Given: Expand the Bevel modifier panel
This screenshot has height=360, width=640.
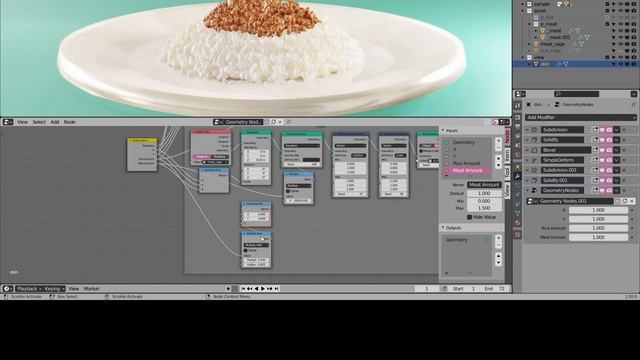Looking at the screenshot, I should coord(527,150).
